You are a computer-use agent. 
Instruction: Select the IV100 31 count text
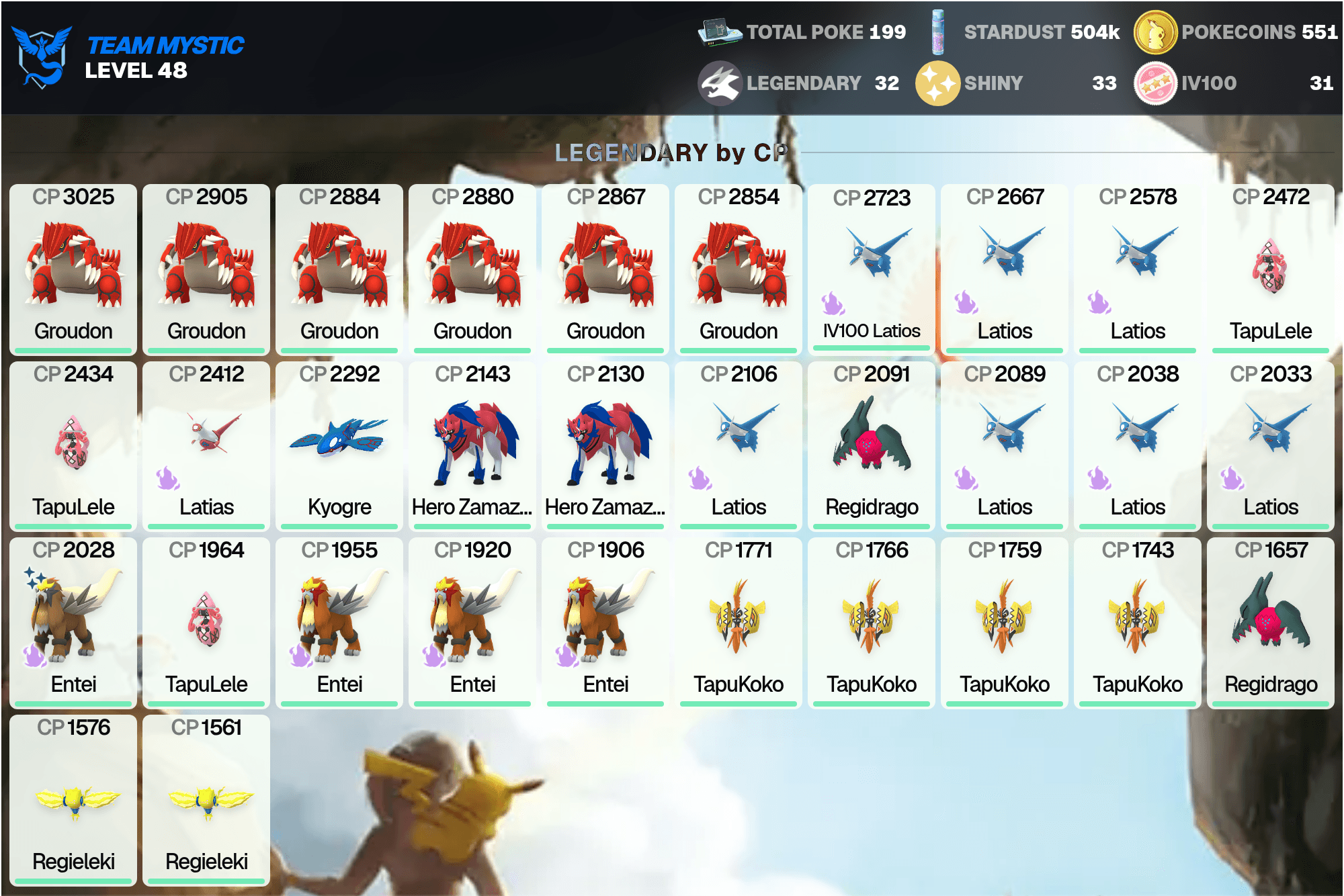click(1257, 83)
